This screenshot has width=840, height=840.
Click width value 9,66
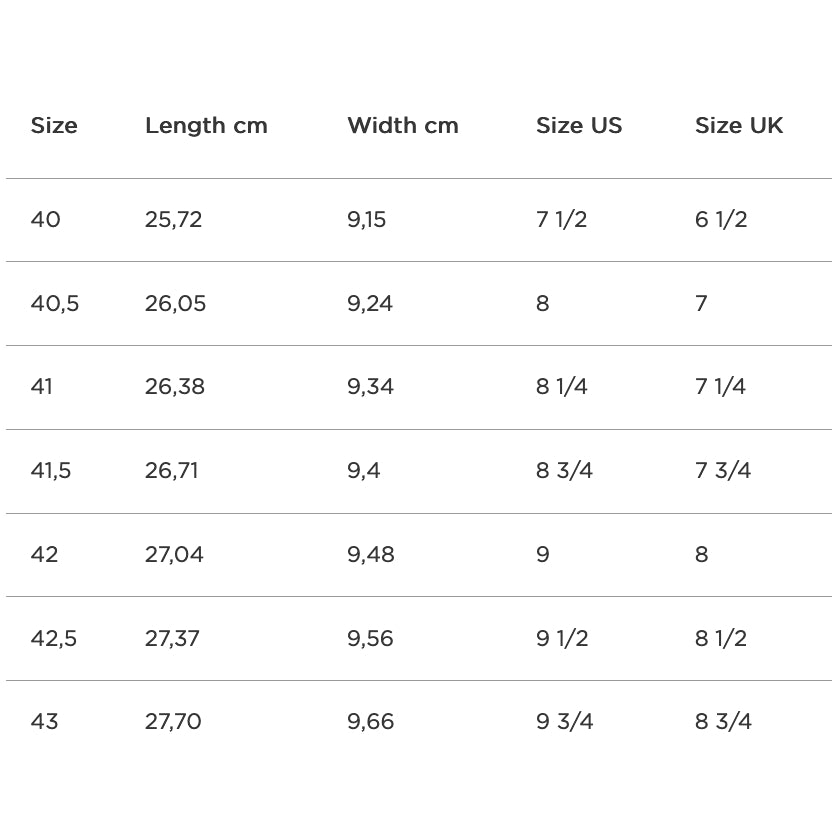click(x=370, y=722)
